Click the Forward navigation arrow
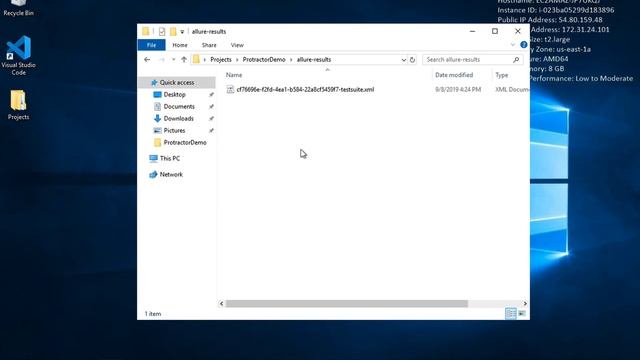Screen dimensions: 640x360 162,60
